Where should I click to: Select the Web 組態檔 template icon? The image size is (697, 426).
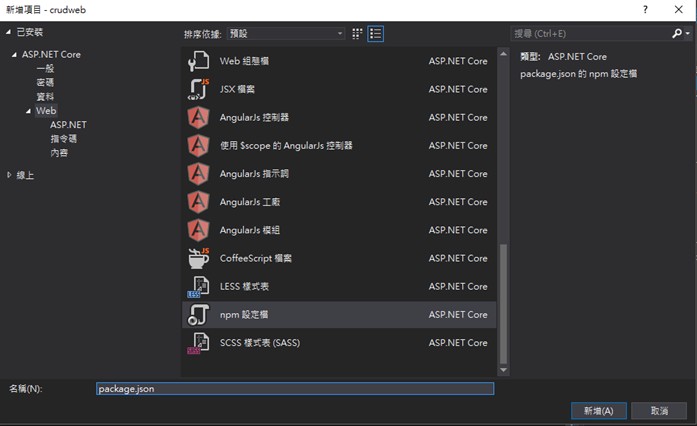198,61
